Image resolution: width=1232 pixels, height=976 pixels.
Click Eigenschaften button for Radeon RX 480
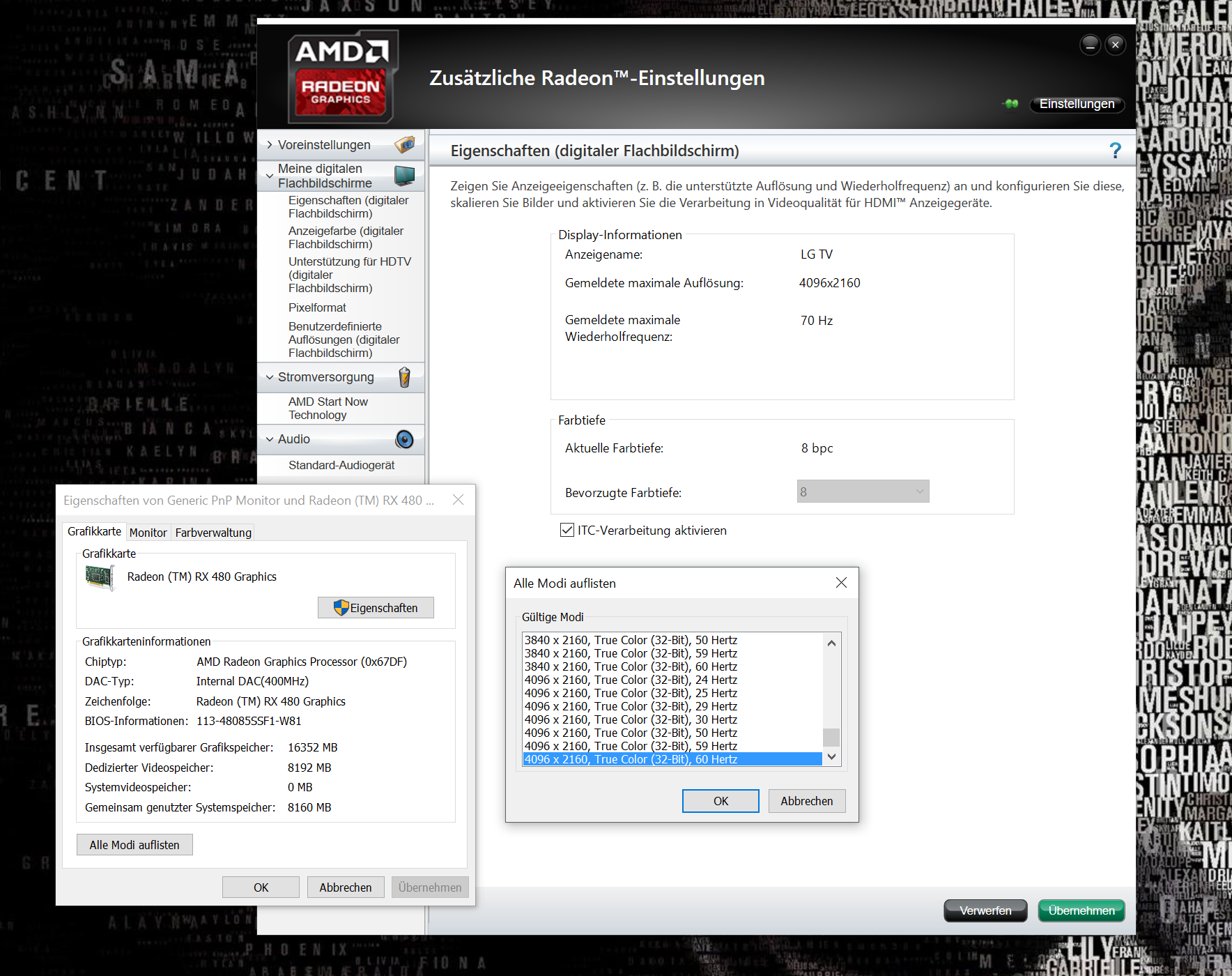376,608
